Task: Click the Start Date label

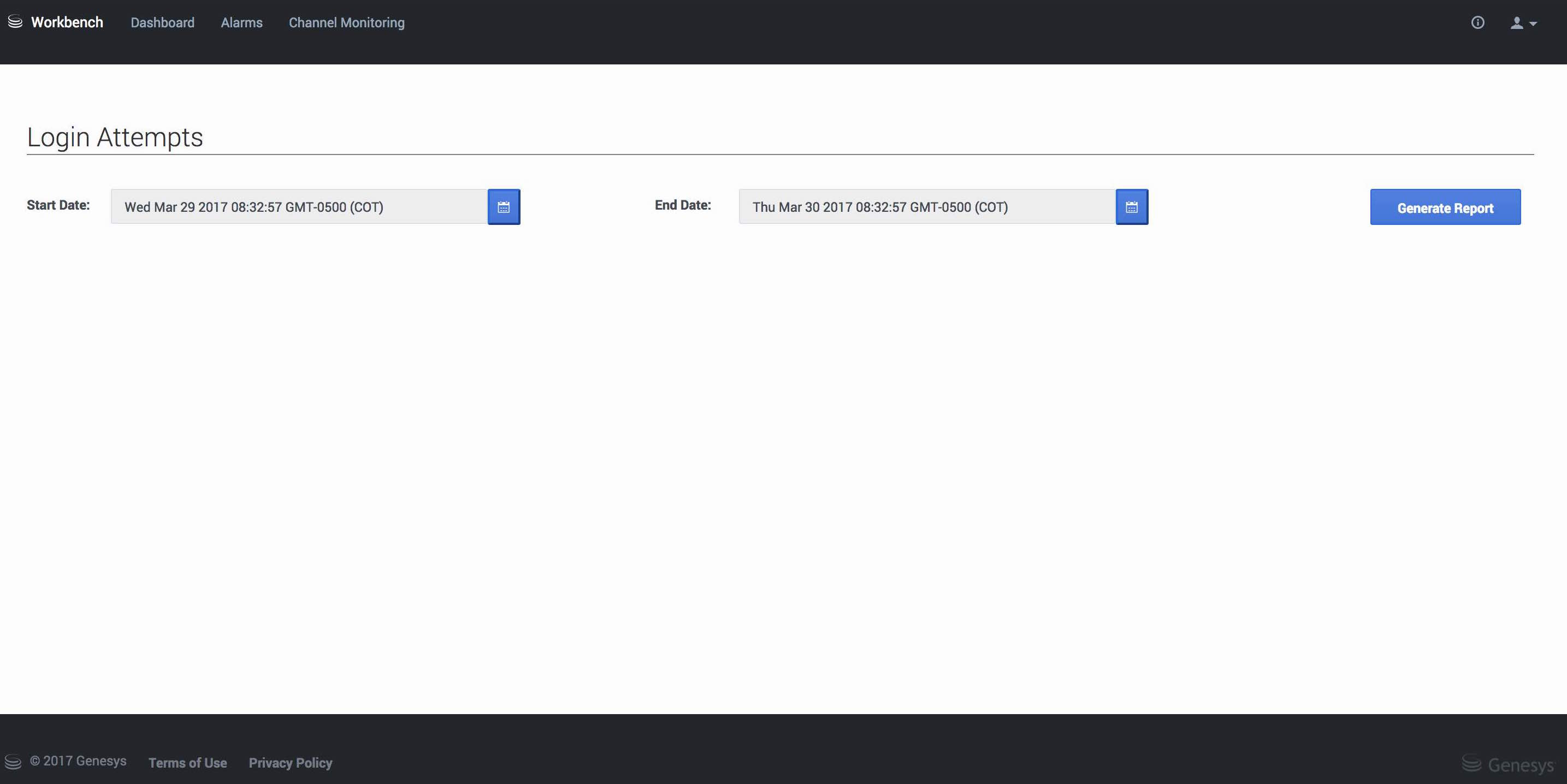Action: click(x=58, y=205)
